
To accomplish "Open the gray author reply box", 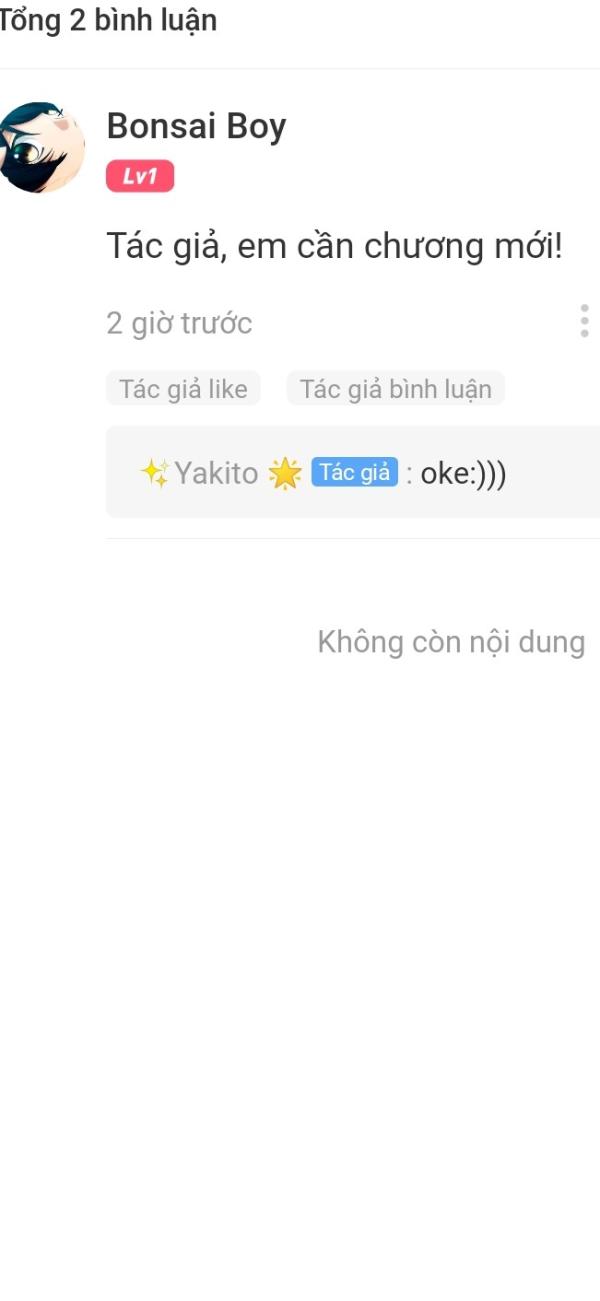I will pos(353,472).
